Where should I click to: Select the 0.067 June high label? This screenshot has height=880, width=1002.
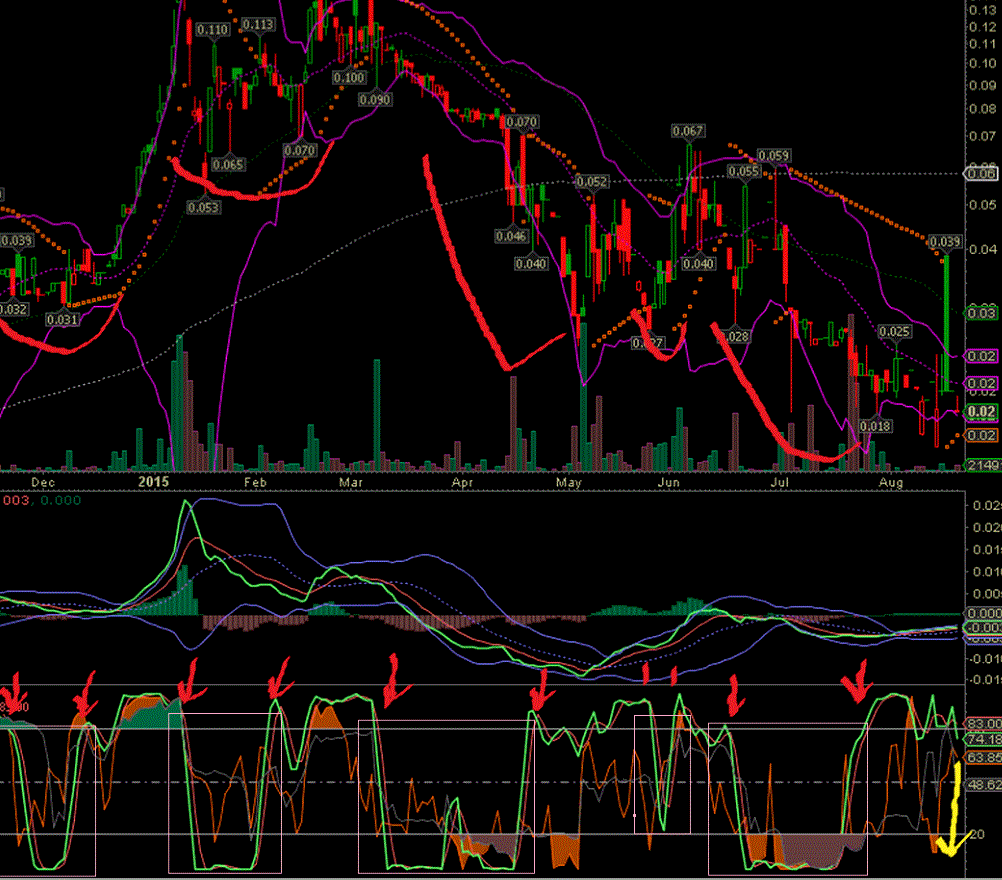pyautogui.click(x=688, y=131)
